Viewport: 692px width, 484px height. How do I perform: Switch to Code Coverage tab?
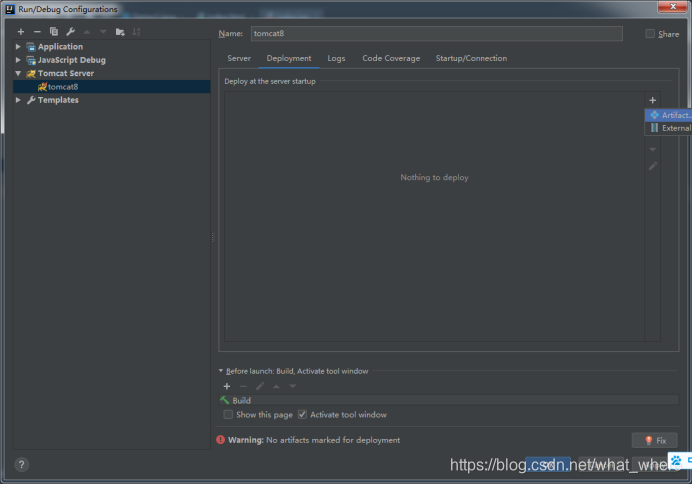click(391, 58)
